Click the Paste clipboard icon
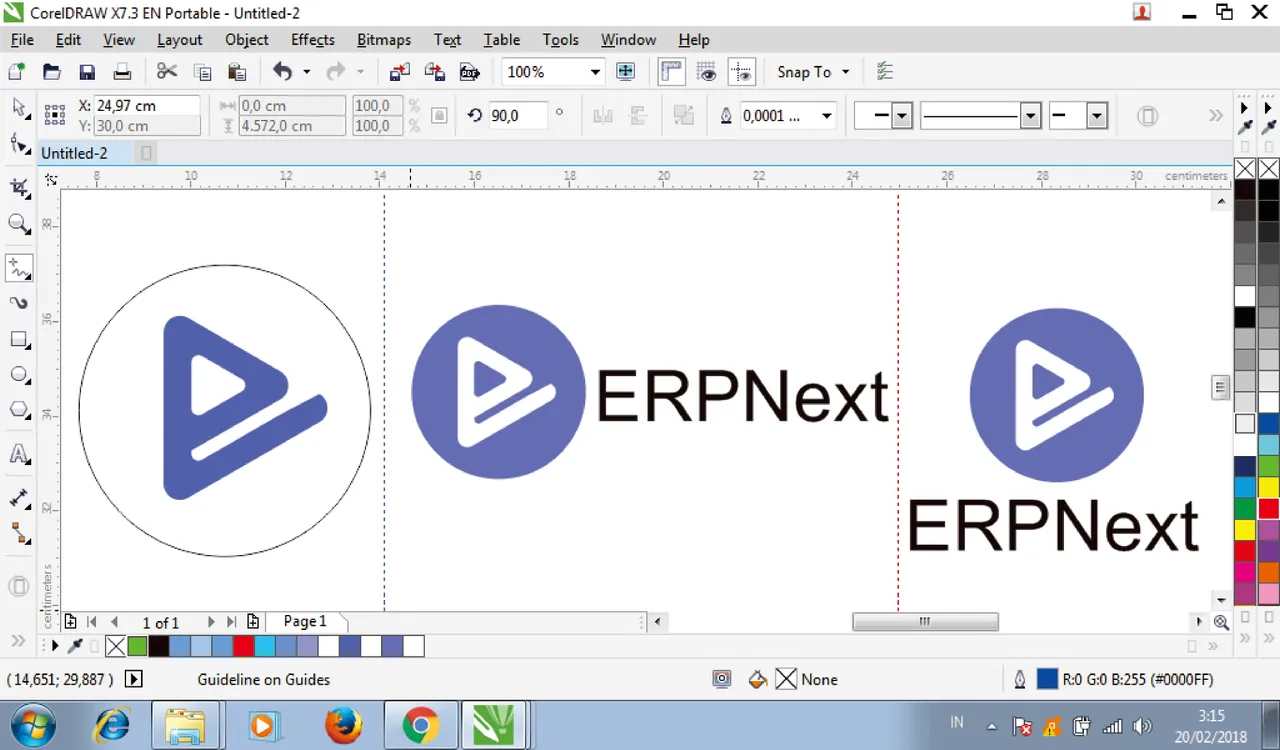 (x=237, y=72)
